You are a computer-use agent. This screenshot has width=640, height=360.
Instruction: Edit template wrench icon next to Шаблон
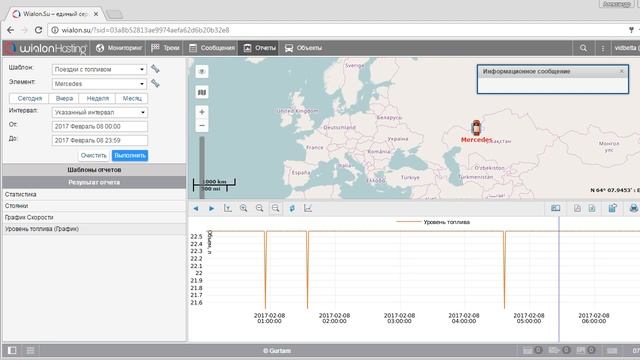click(155, 69)
